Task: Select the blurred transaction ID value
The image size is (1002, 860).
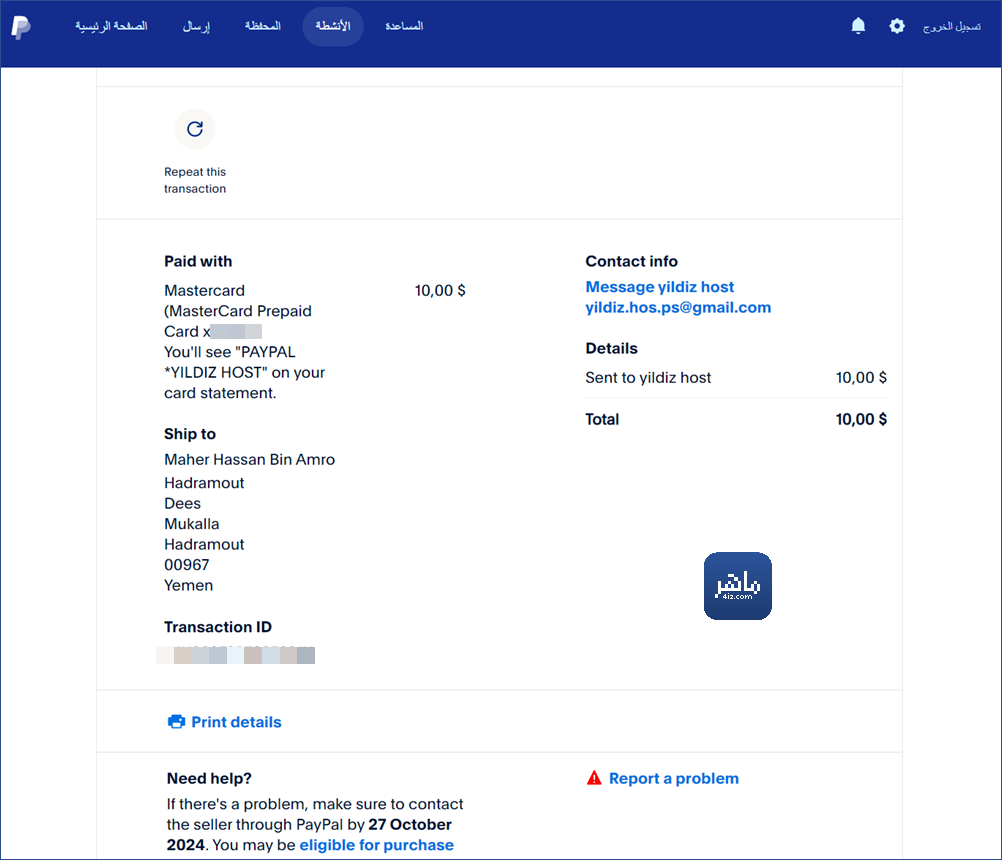Action: click(235, 655)
